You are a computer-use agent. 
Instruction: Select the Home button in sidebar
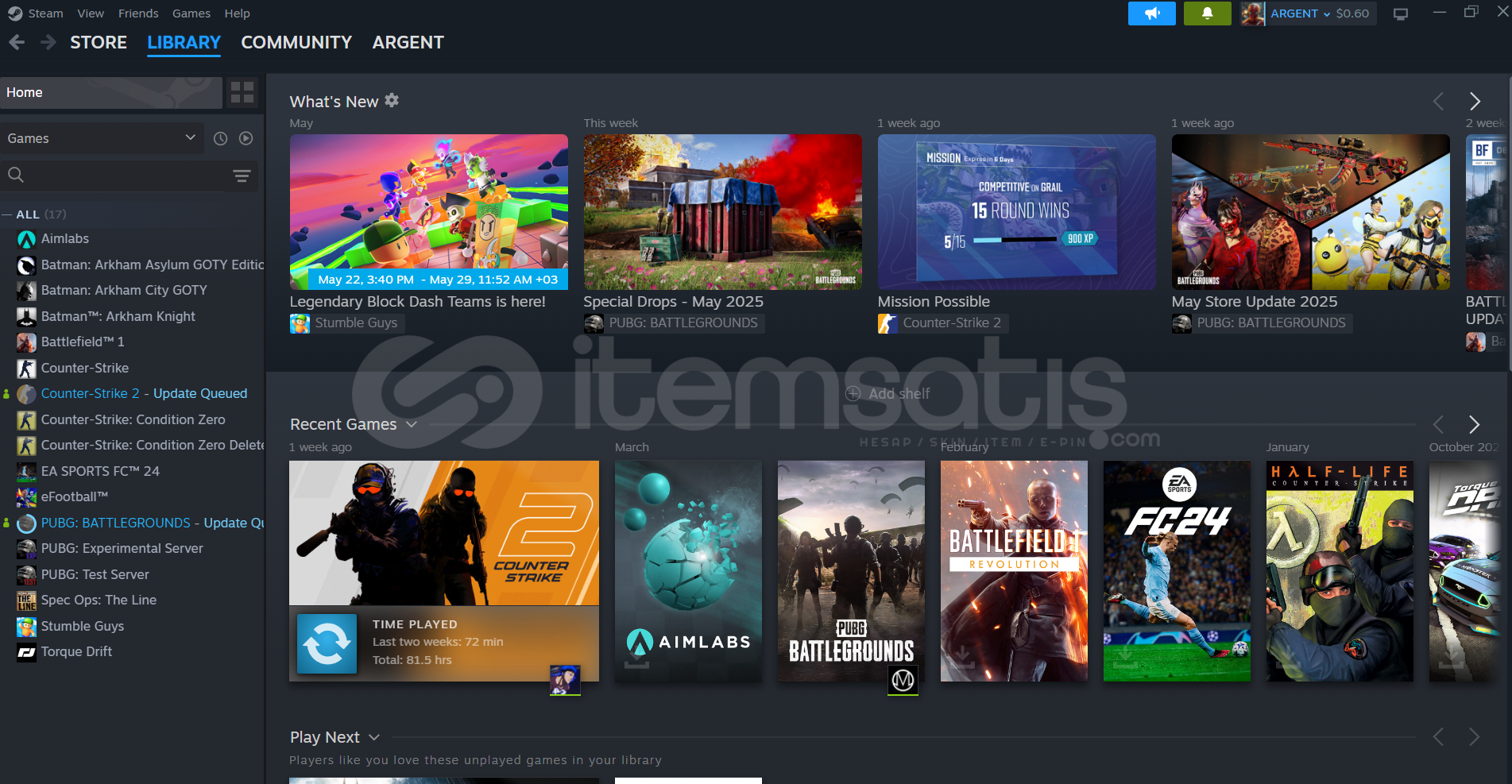[111, 92]
